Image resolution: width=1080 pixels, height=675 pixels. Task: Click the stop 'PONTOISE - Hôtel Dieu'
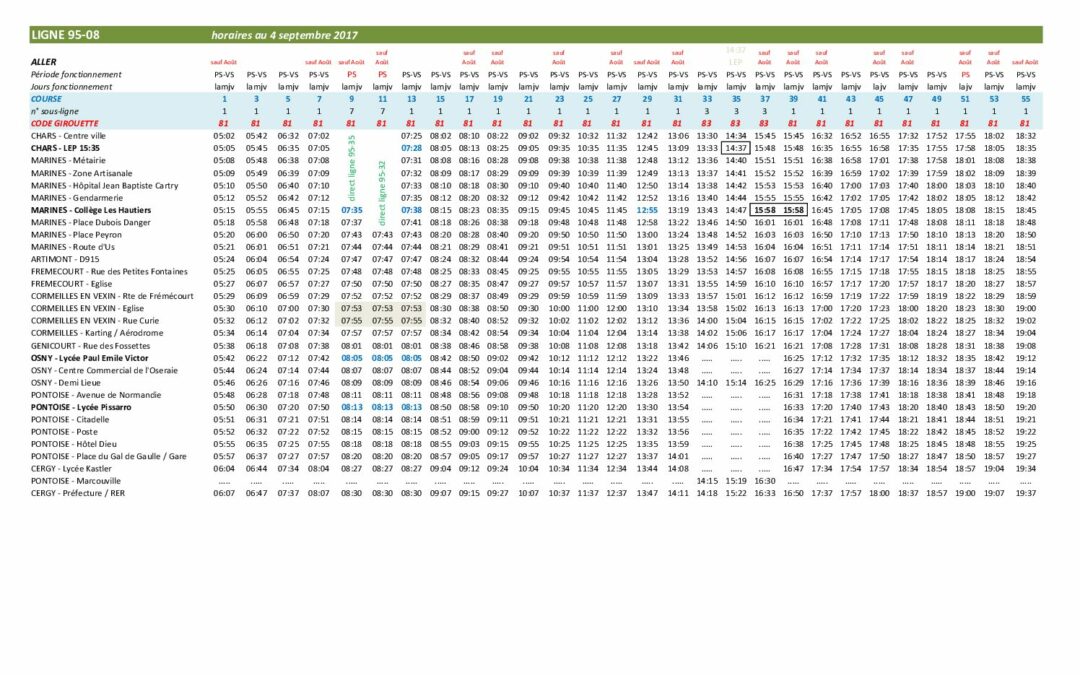coord(74,444)
